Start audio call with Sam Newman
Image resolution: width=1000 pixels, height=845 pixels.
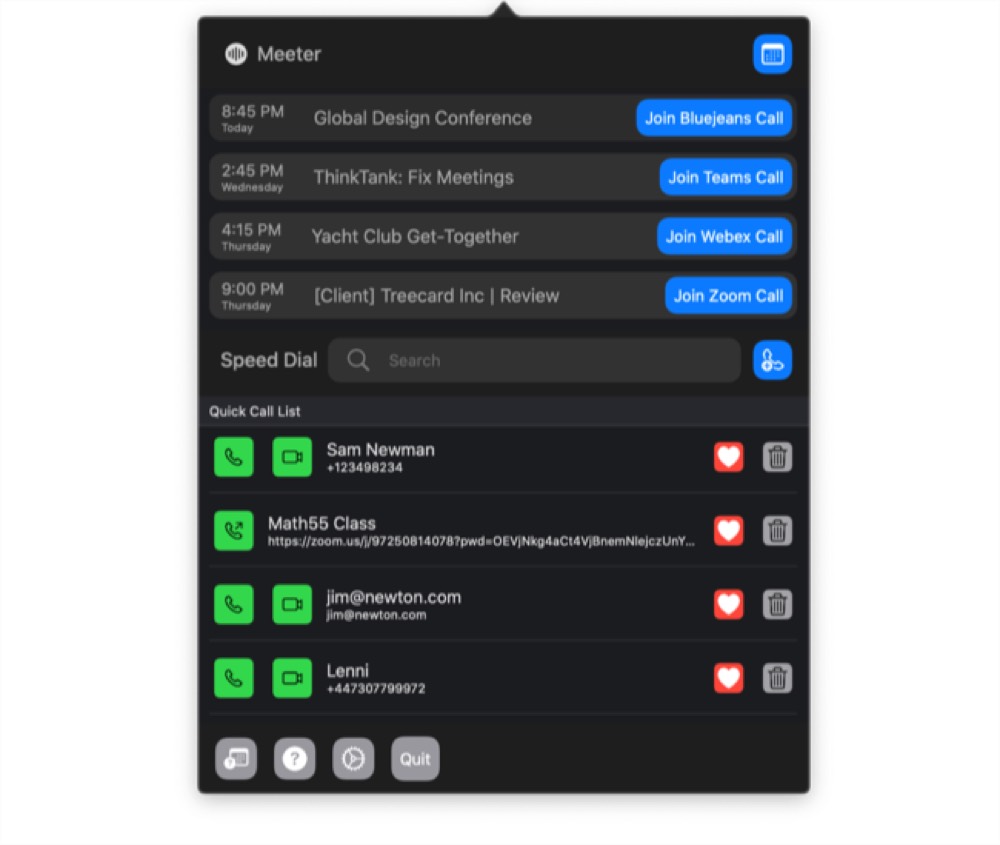click(x=233, y=457)
